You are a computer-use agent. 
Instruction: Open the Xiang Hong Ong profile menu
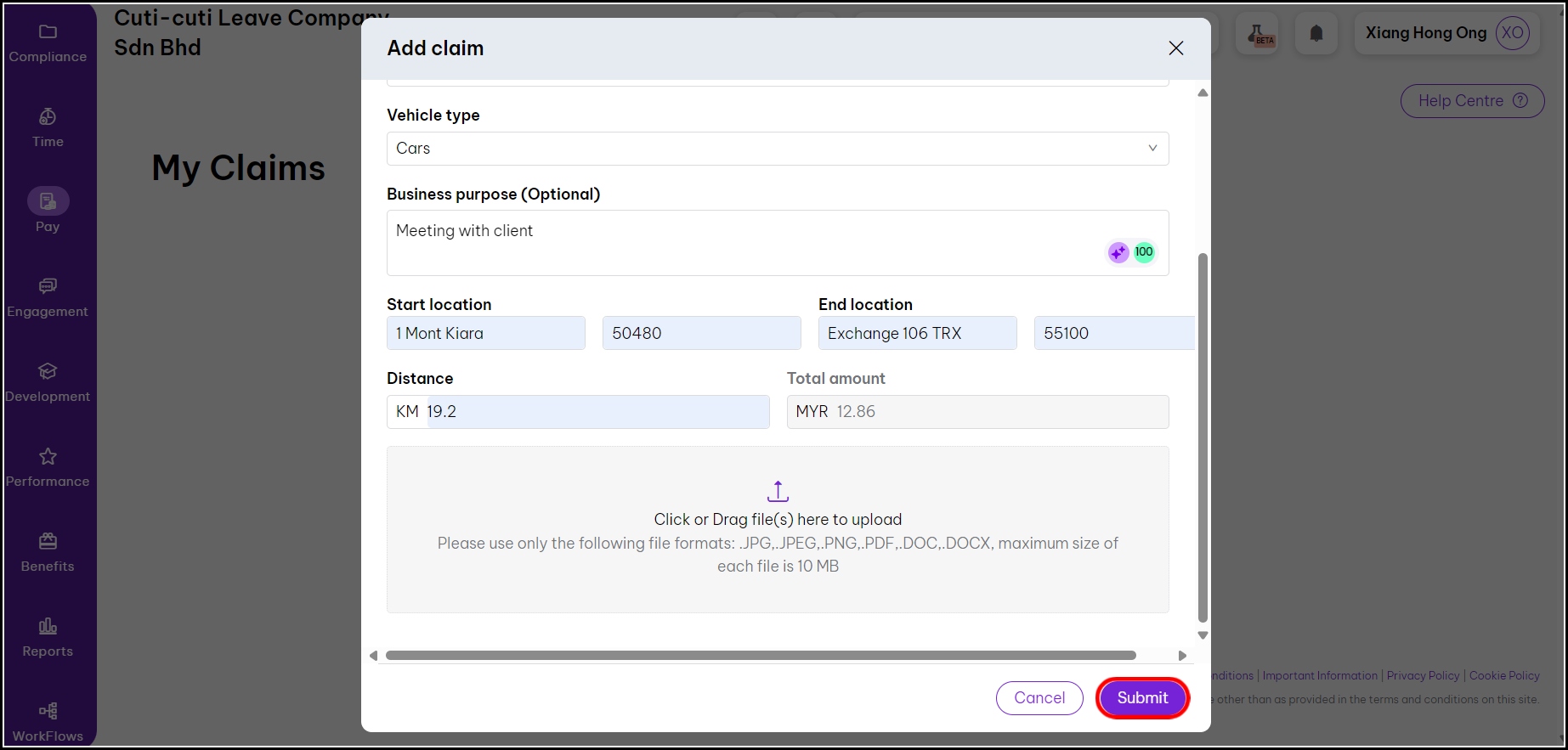point(1446,34)
